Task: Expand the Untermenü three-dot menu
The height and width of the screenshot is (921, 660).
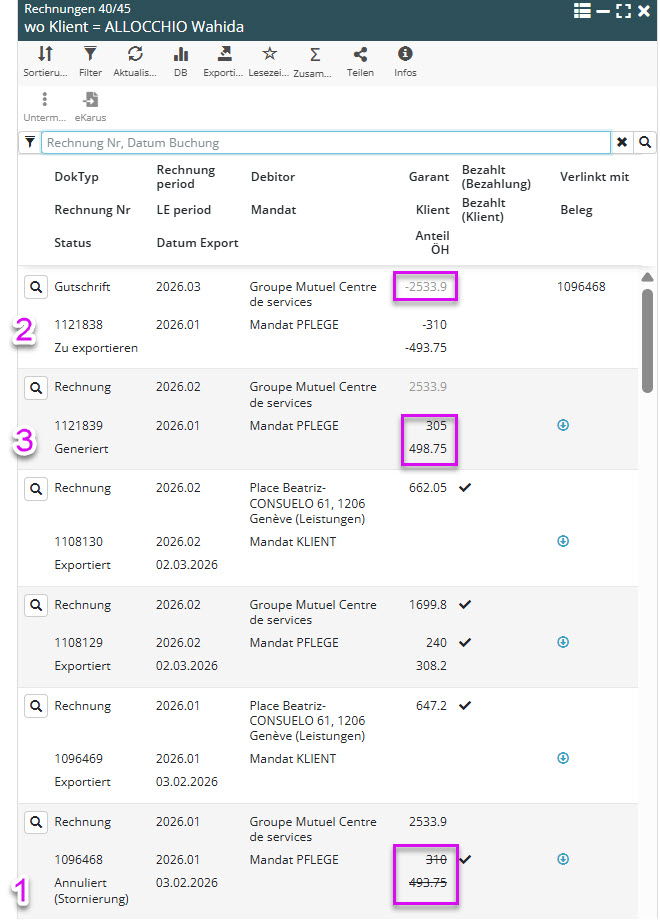Action: pyautogui.click(x=45, y=100)
